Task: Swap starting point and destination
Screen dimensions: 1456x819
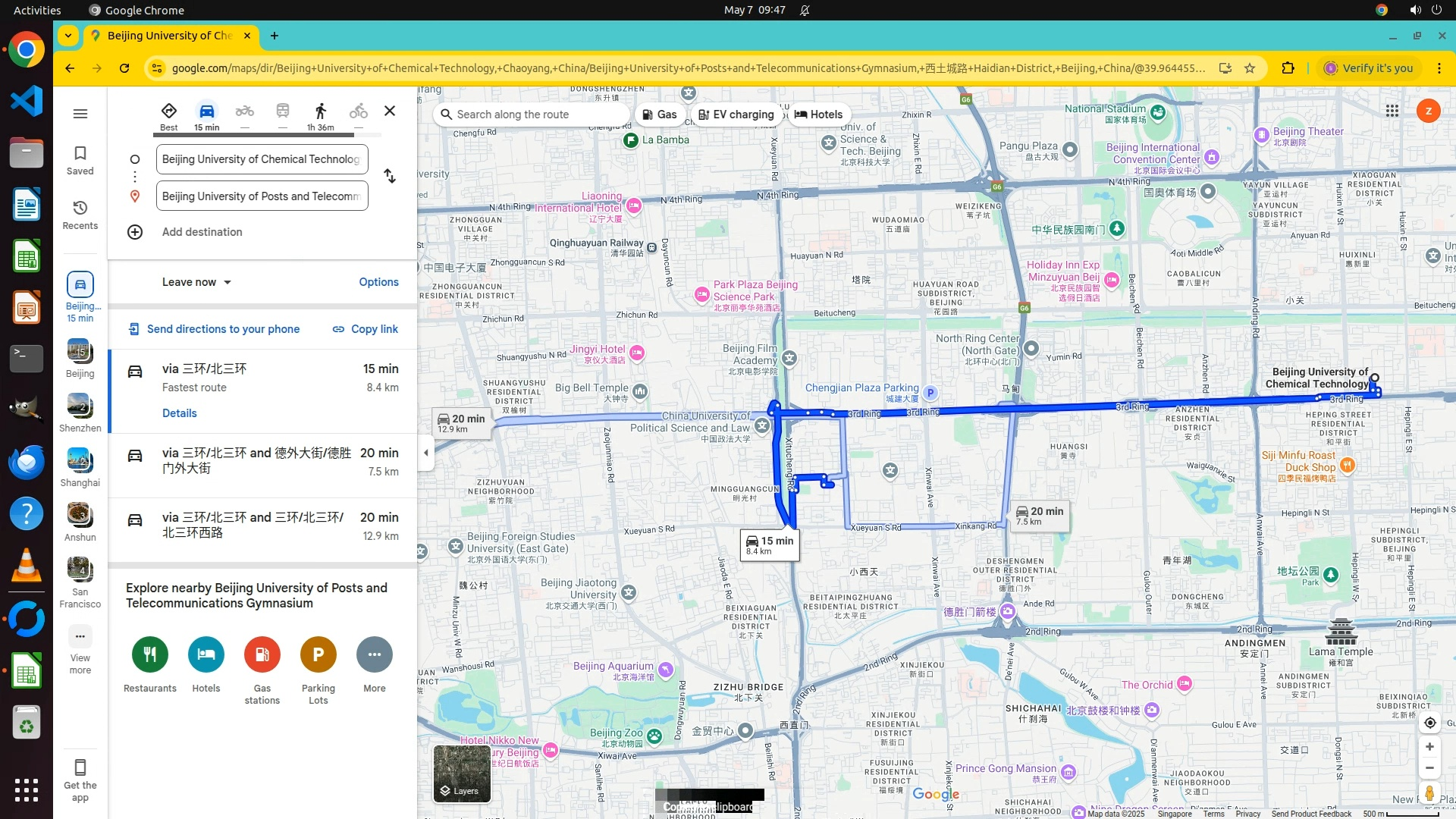Action: pos(390,176)
